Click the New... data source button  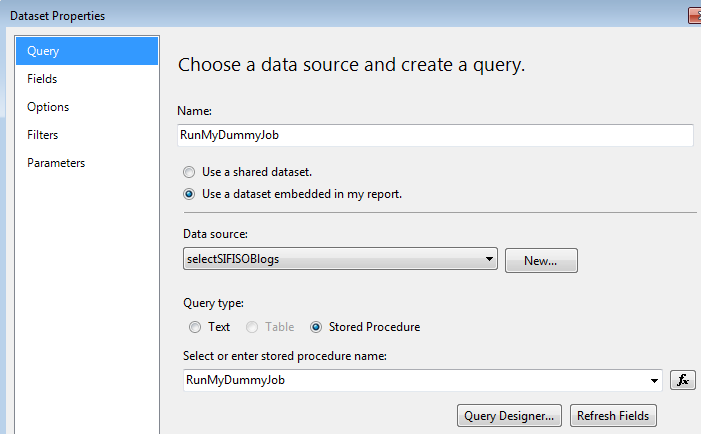(541, 261)
